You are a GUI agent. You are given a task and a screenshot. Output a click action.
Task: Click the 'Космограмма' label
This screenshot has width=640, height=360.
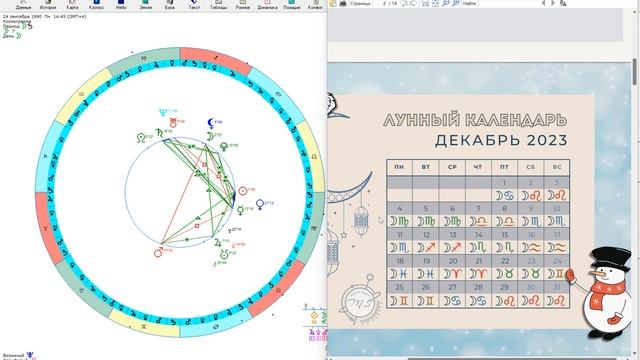pos(17,21)
